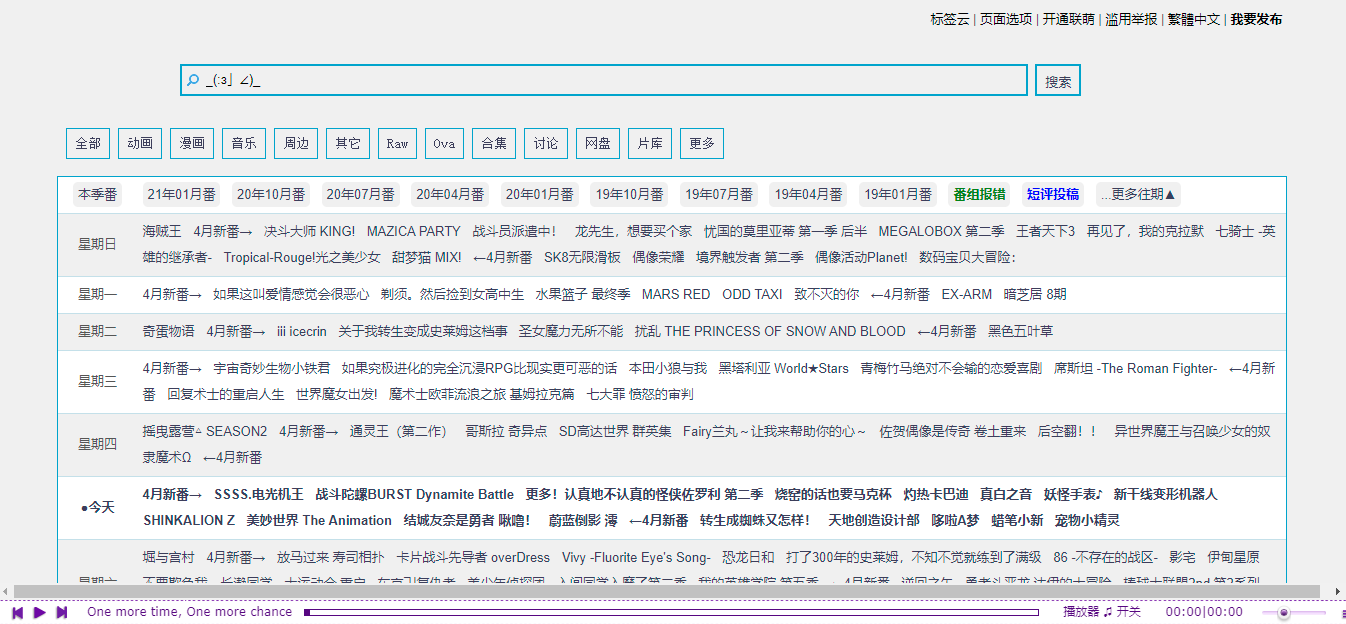The width and height of the screenshot is (1346, 624).
Task: Click the magnifier icon in the search box
Action: pyautogui.click(x=194, y=80)
